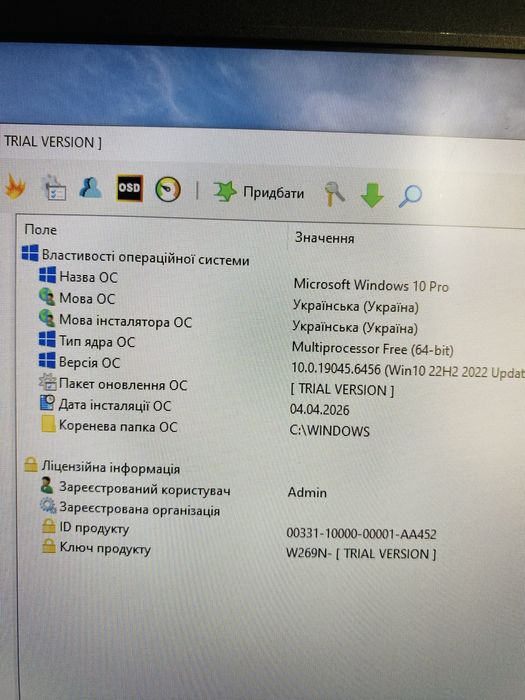
Task: Click the flame stability test icon
Action: point(14,187)
